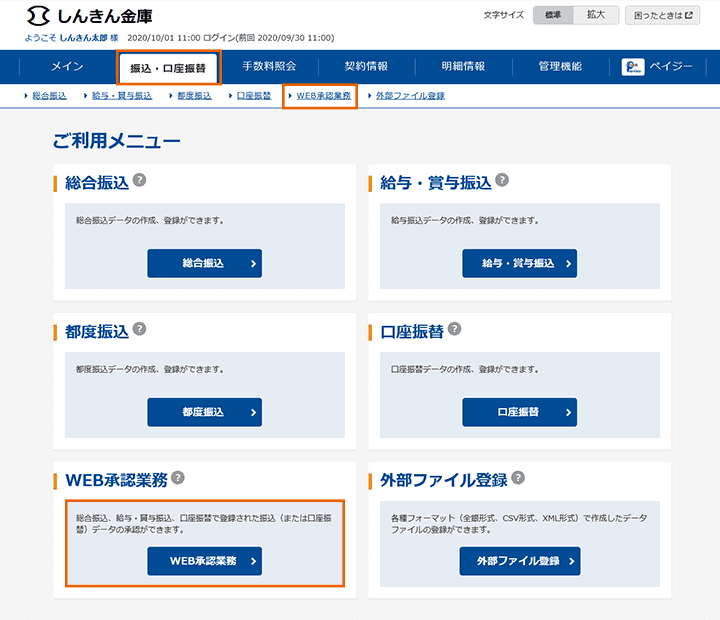Image resolution: width=720 pixels, height=620 pixels.
Task: Open help icon next to 都度振込 heading
Action: point(140,329)
